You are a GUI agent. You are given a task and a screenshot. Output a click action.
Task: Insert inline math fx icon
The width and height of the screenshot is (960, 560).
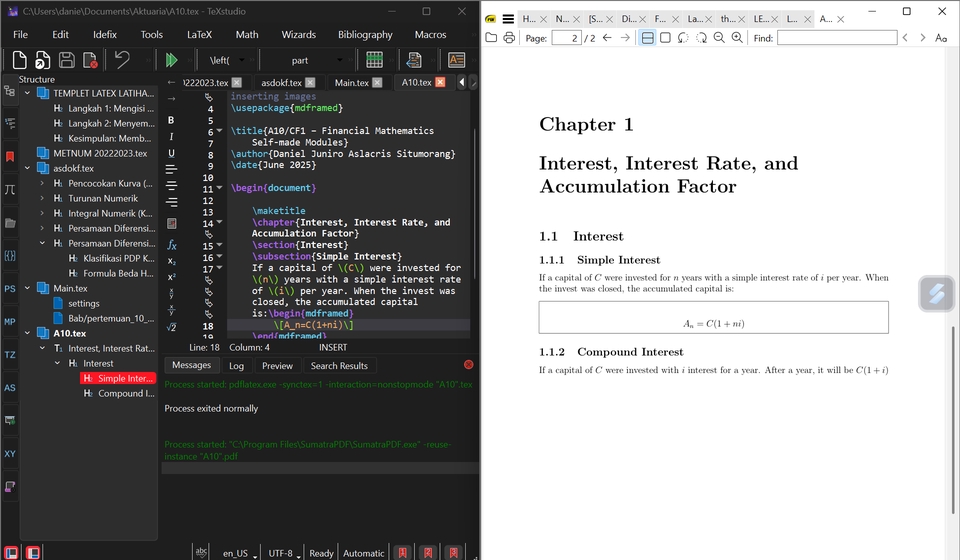(x=171, y=245)
